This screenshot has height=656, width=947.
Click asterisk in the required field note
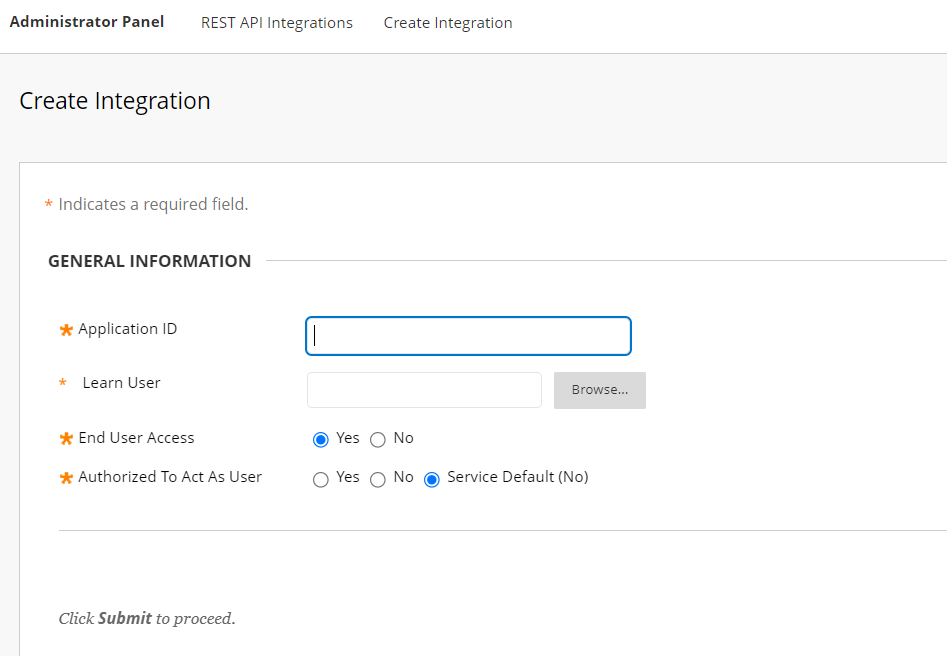(x=48, y=205)
